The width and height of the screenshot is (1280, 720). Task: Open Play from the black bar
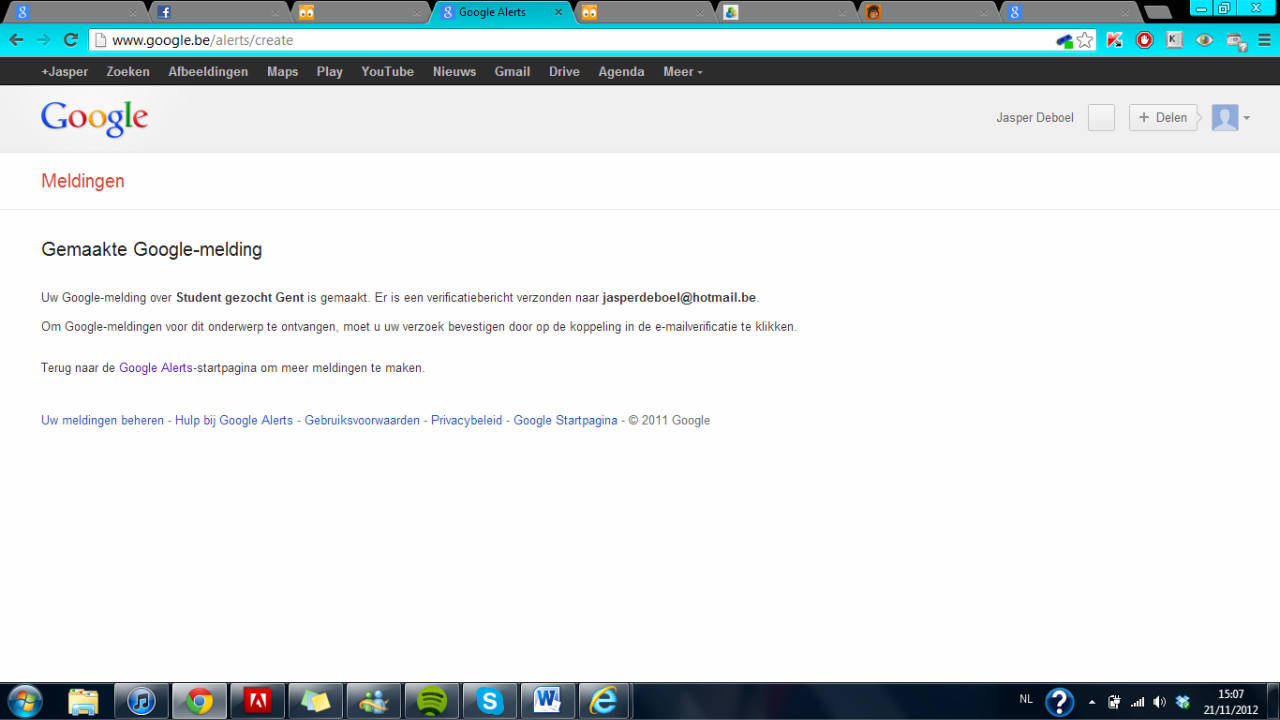[x=329, y=72]
